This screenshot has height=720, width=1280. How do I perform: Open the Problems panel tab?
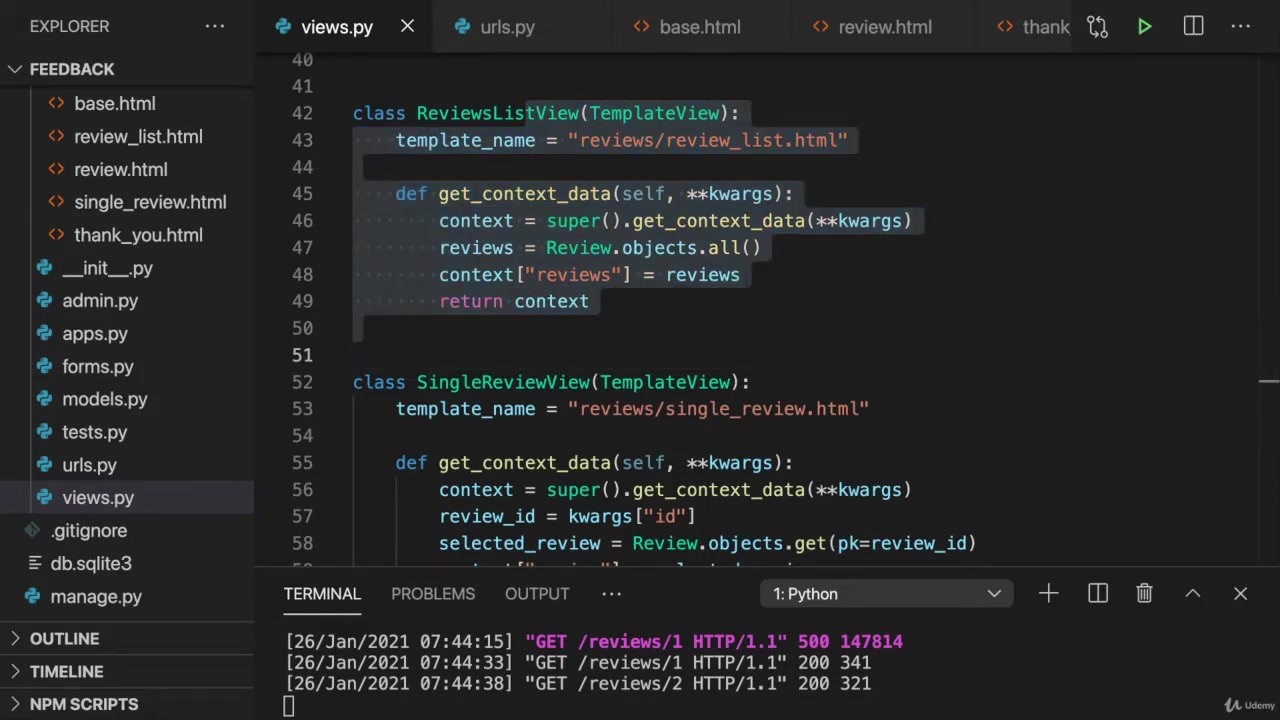click(x=432, y=594)
